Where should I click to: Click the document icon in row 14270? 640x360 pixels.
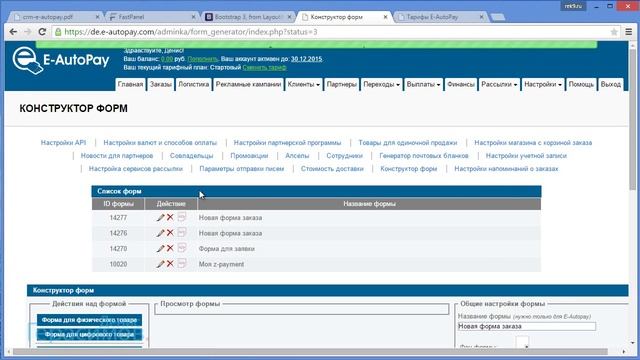click(182, 248)
